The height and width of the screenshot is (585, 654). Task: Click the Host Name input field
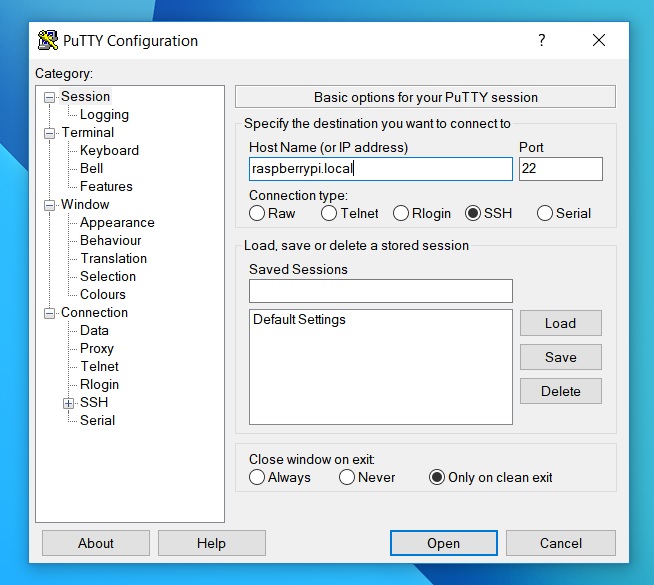pyautogui.click(x=380, y=168)
